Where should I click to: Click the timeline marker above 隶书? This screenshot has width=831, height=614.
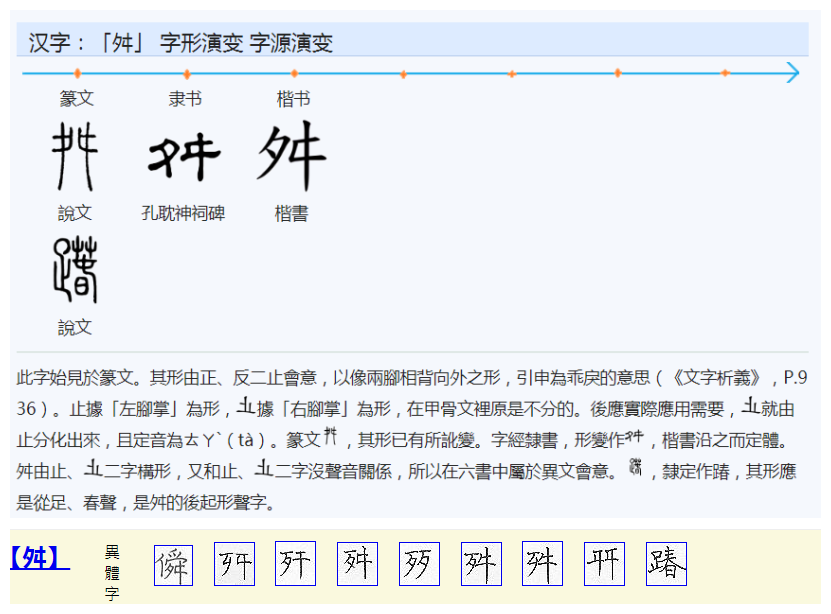(x=187, y=73)
